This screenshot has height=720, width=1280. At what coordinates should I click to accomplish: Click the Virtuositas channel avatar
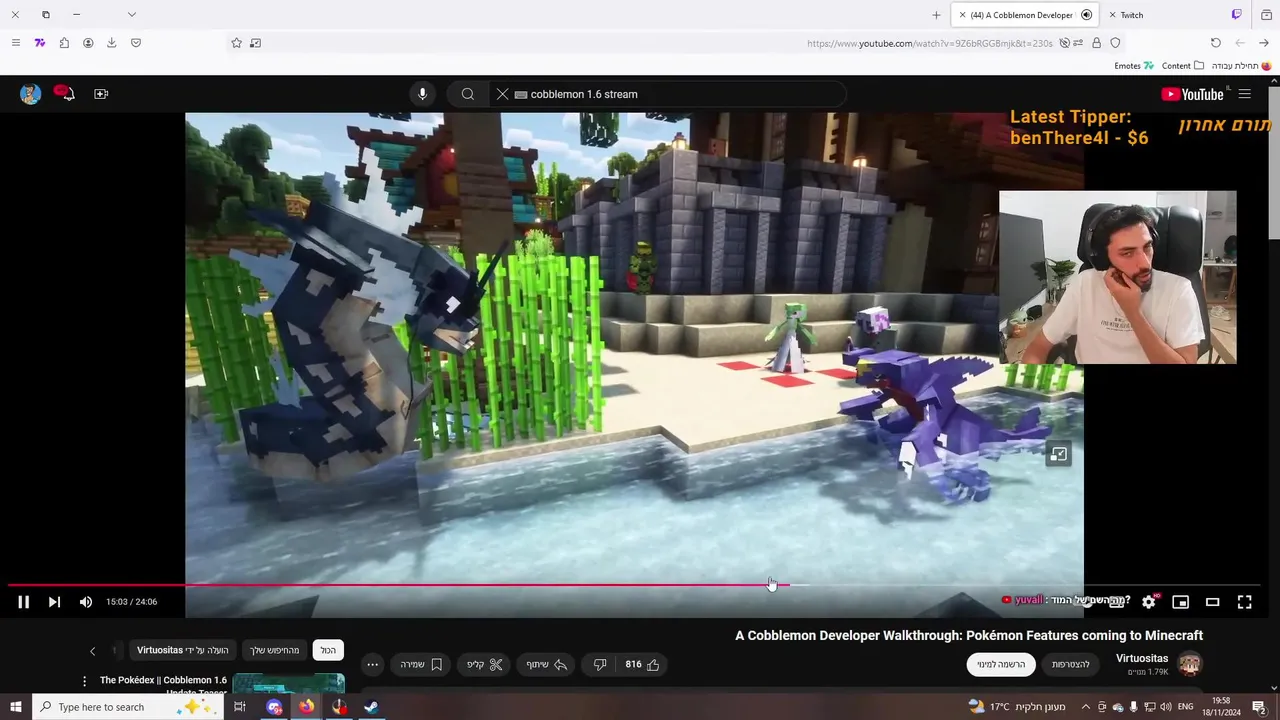pos(1190,664)
